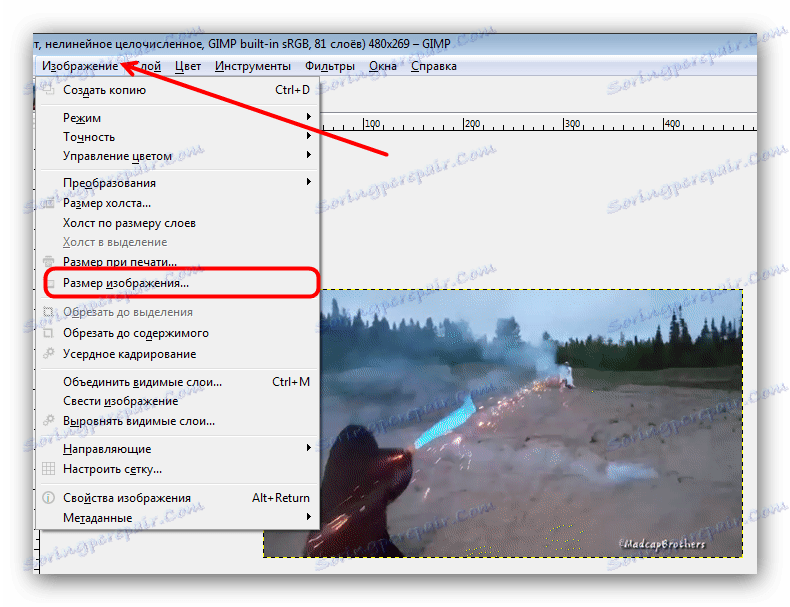Choose Усердное кадрирование entry
The width and height of the screenshot is (790, 607).
177,354
